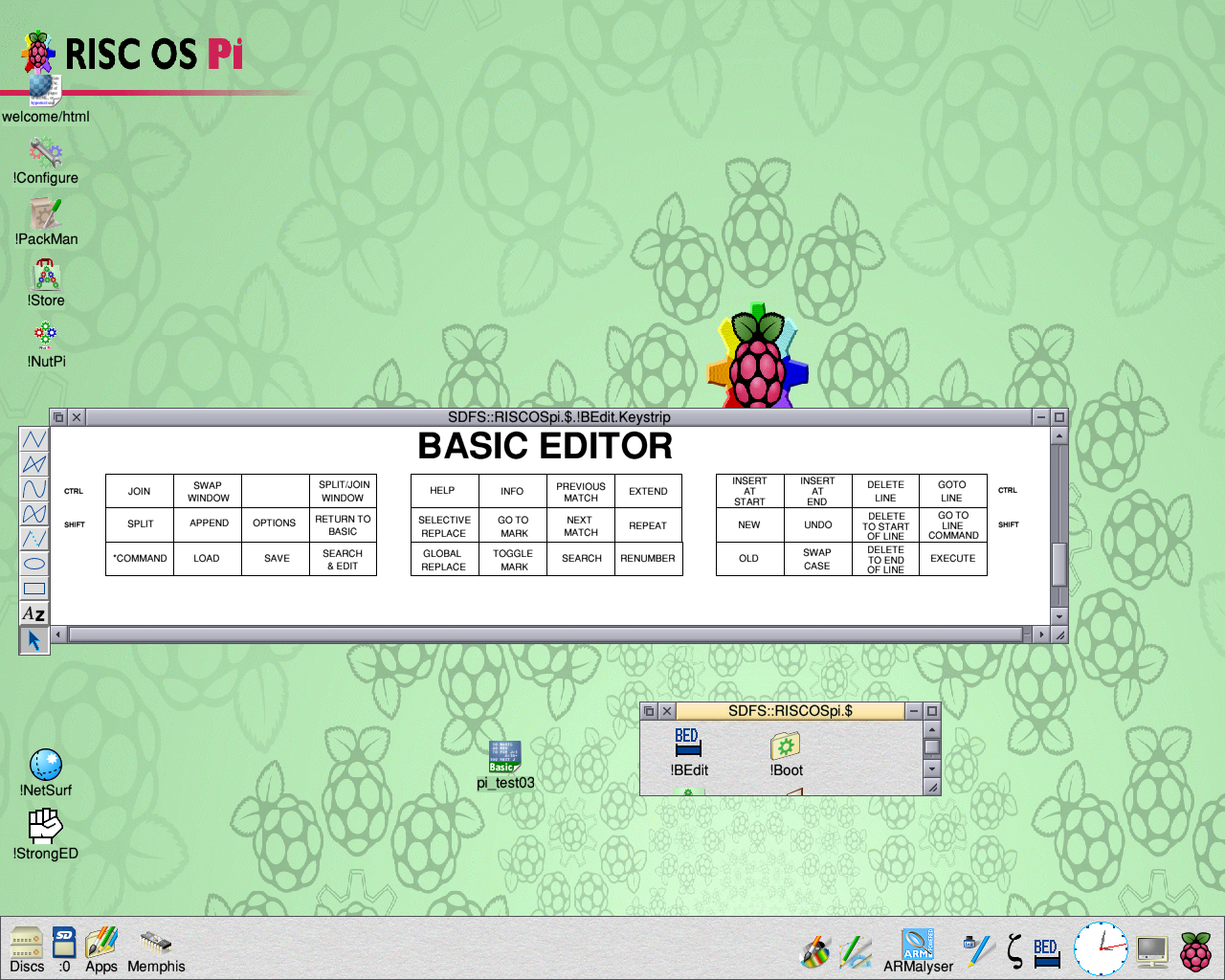
Task: Select the Az text tool
Action: 33,613
